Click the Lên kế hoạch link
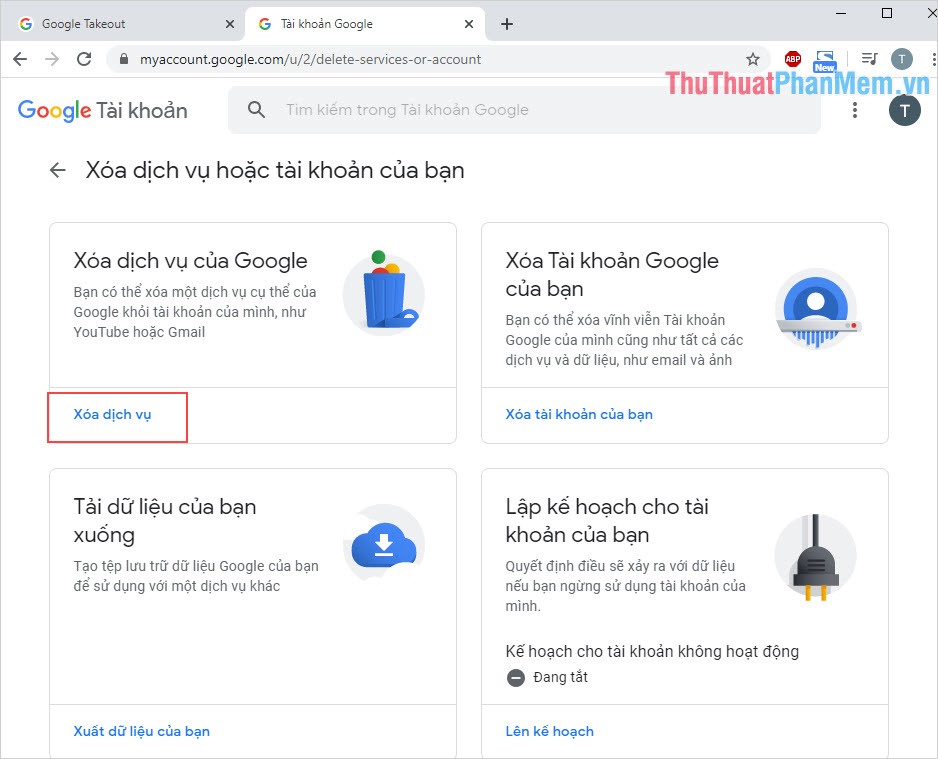Image resolution: width=938 pixels, height=759 pixels. pos(550,731)
